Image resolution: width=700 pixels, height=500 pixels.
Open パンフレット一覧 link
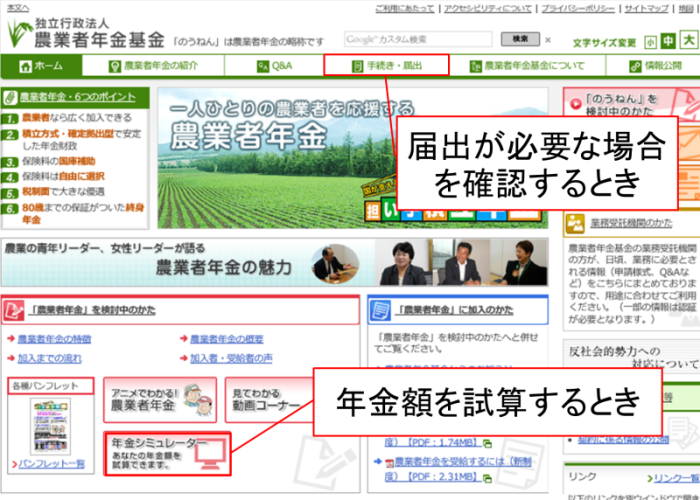(x=51, y=464)
